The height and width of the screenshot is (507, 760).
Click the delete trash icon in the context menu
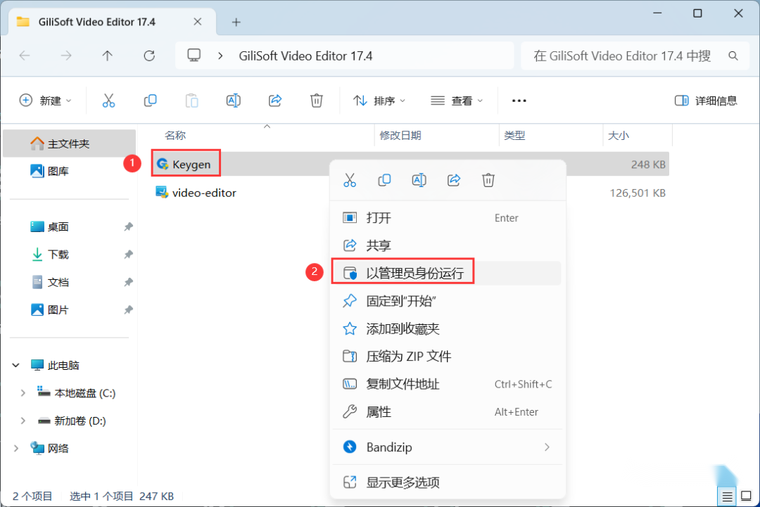[488, 180]
